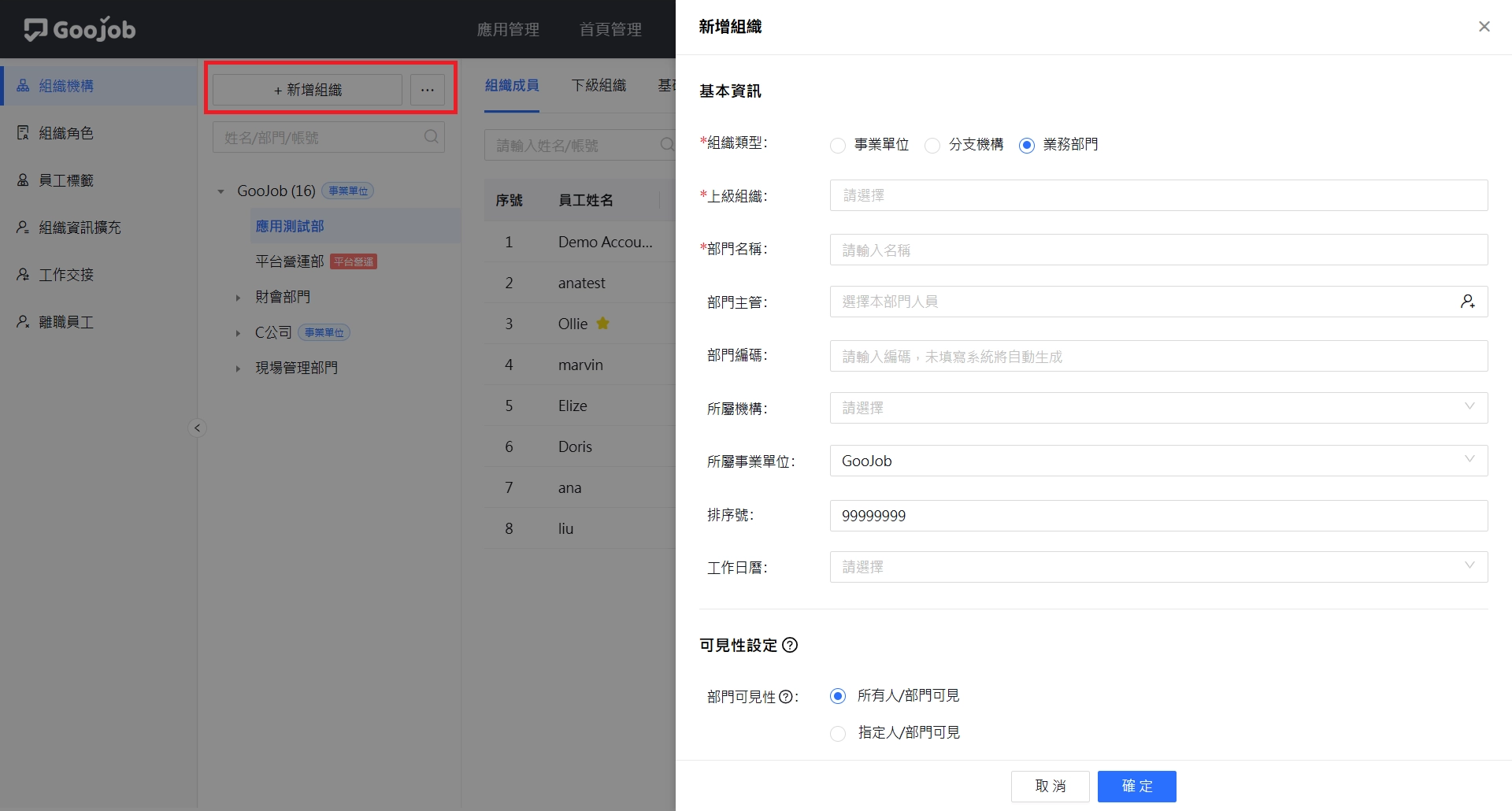The width and height of the screenshot is (1512, 811).
Task: Click the + 新增組織 button
Action: (307, 90)
